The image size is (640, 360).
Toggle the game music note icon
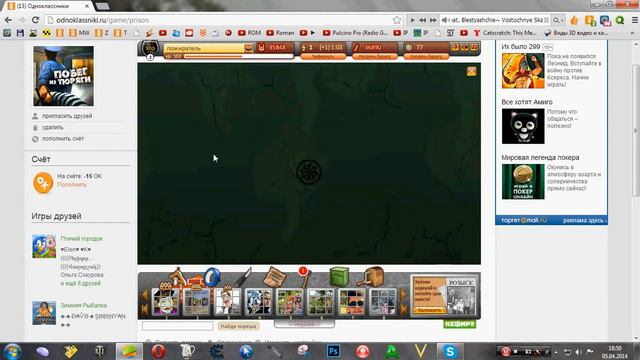(x=474, y=48)
